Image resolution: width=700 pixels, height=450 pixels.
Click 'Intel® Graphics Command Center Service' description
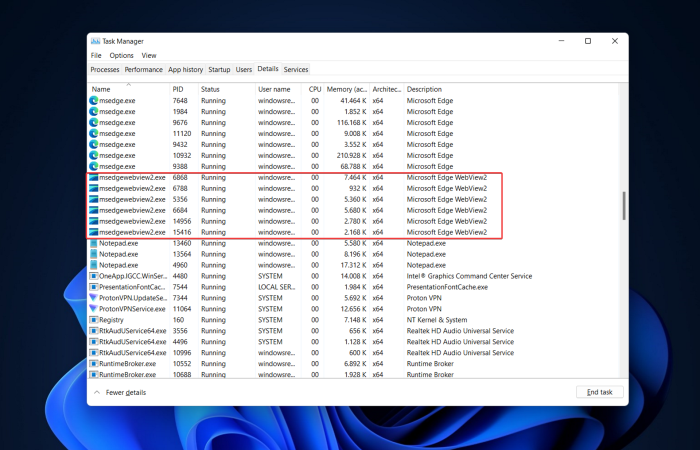(x=469, y=276)
